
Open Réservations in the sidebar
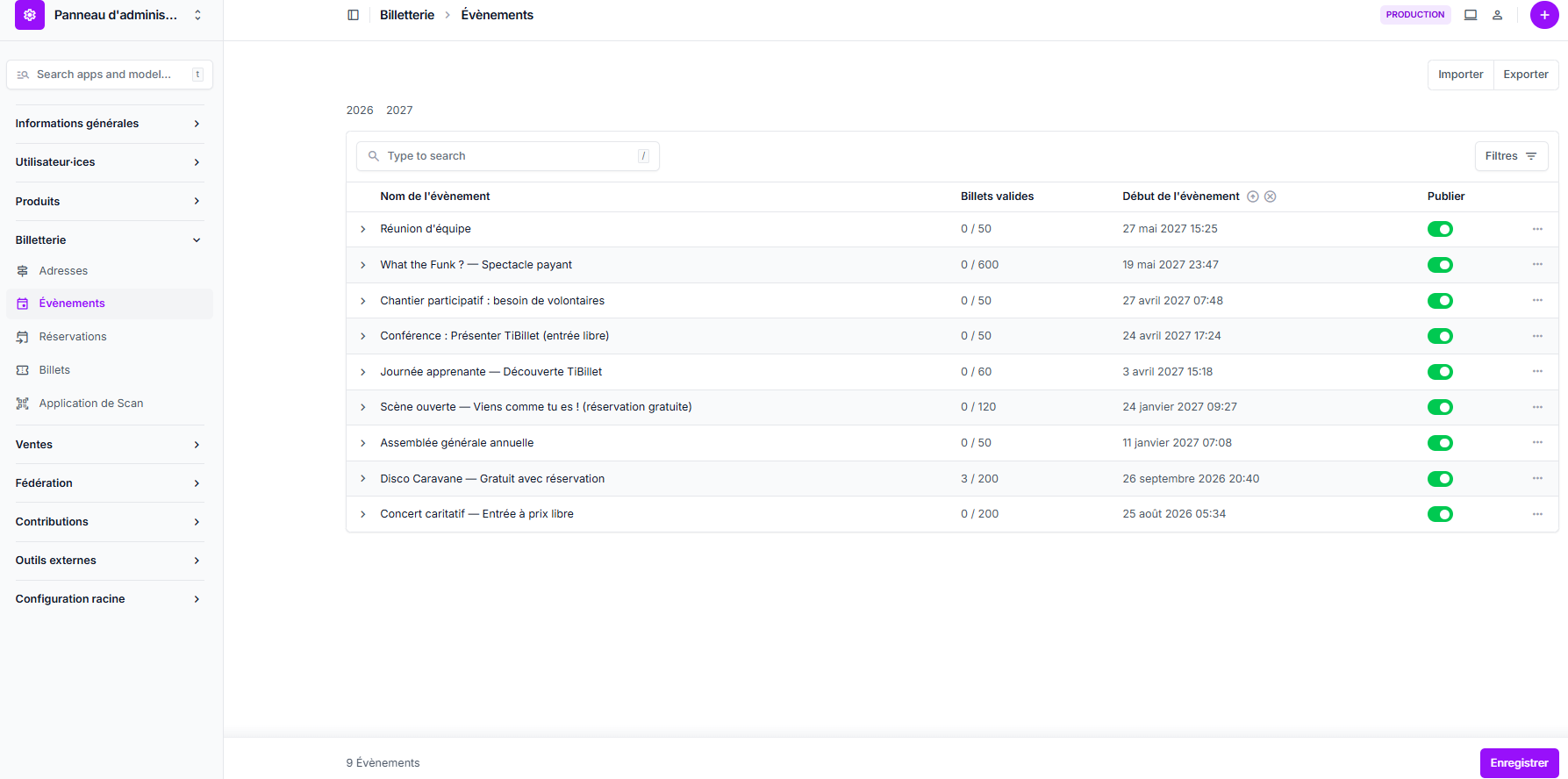coord(73,337)
